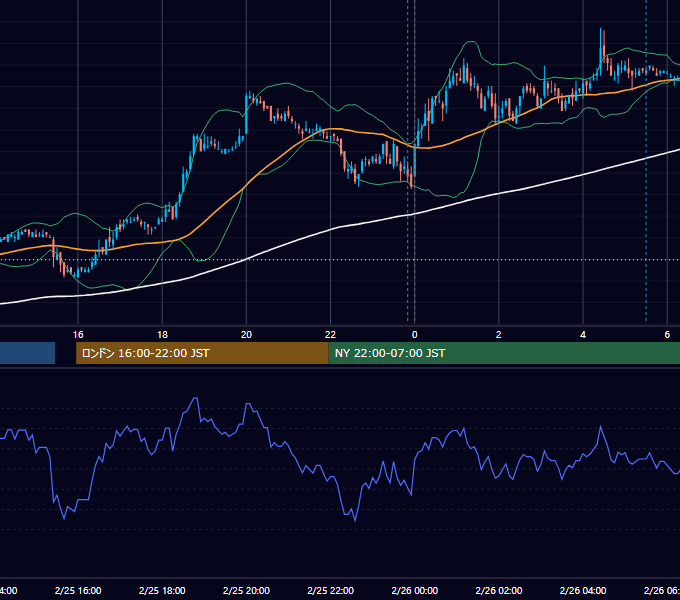Viewport: 680px width, 600px height.
Task: Click the price chart axis label 6
Action: click(667, 335)
